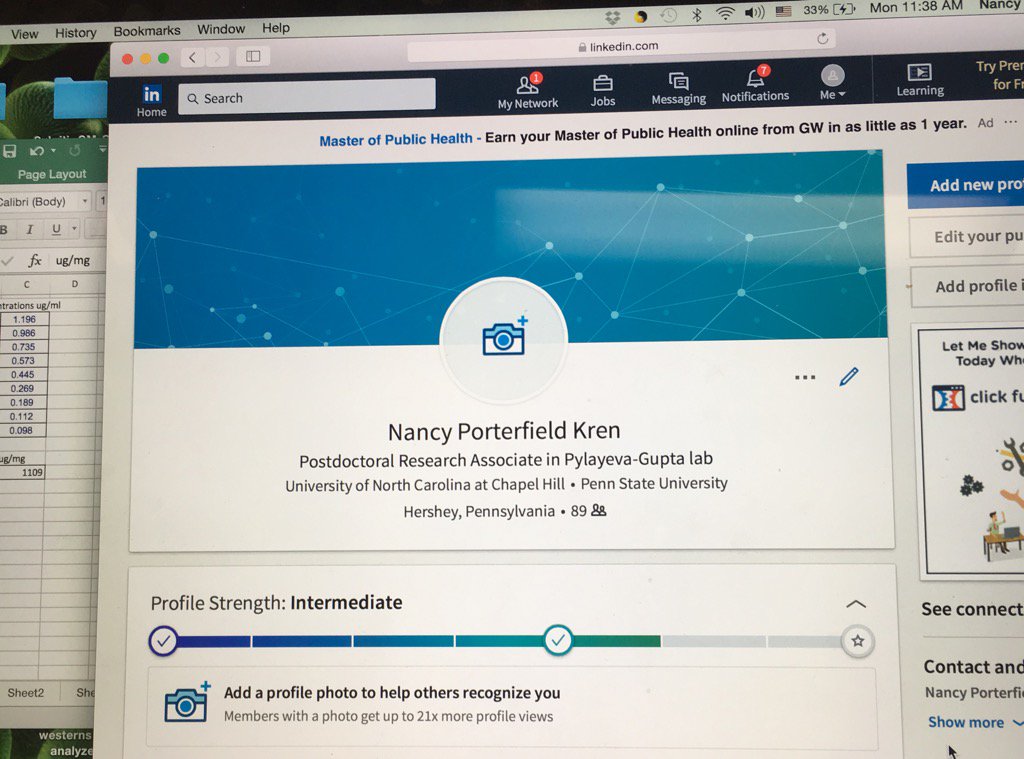Click Safari forward arrow button

[217, 57]
